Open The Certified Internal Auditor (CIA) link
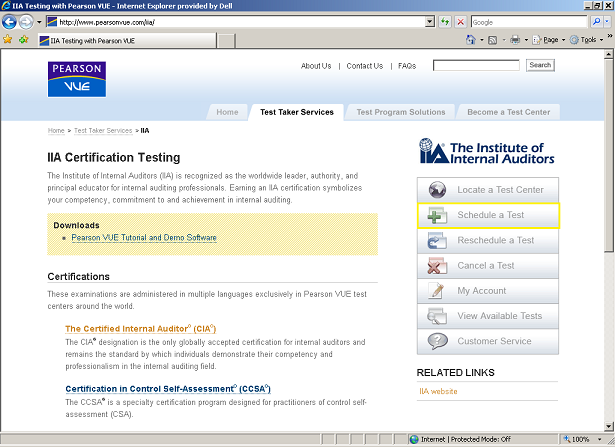The width and height of the screenshot is (615, 447). click(x=140, y=328)
